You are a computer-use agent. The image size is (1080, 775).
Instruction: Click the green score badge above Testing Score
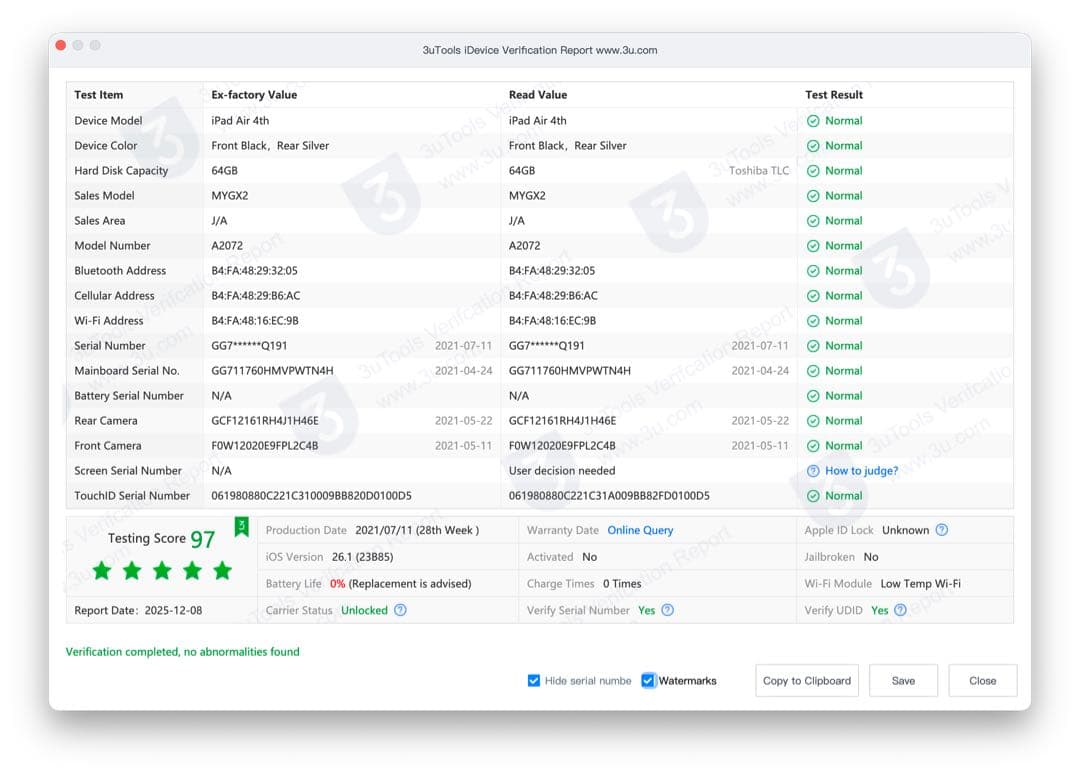(238, 527)
